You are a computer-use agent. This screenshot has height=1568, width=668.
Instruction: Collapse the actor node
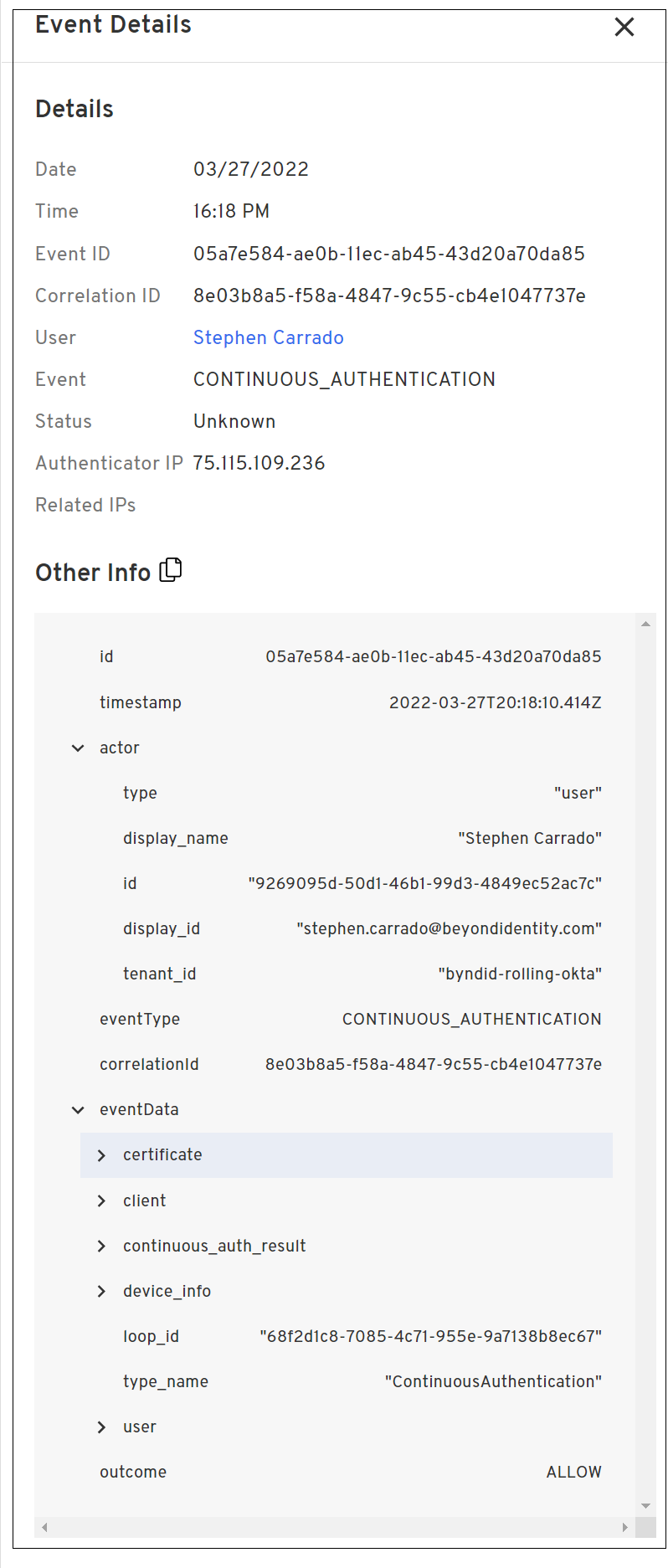click(78, 748)
